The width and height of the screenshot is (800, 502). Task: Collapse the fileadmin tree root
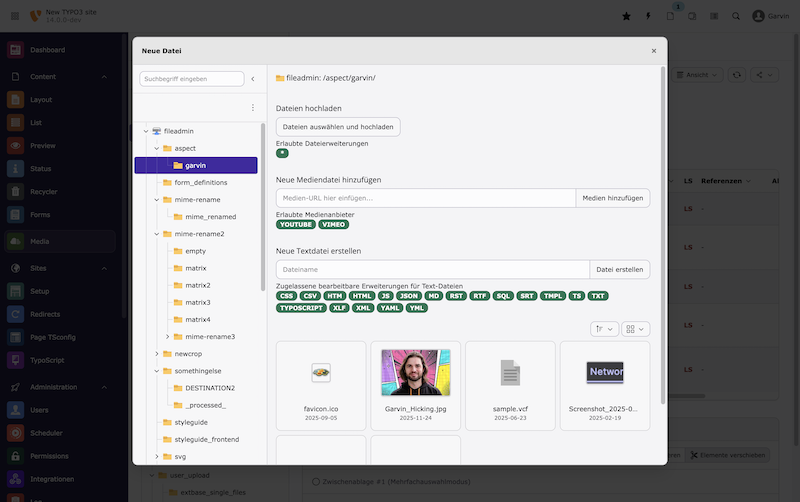click(145, 131)
